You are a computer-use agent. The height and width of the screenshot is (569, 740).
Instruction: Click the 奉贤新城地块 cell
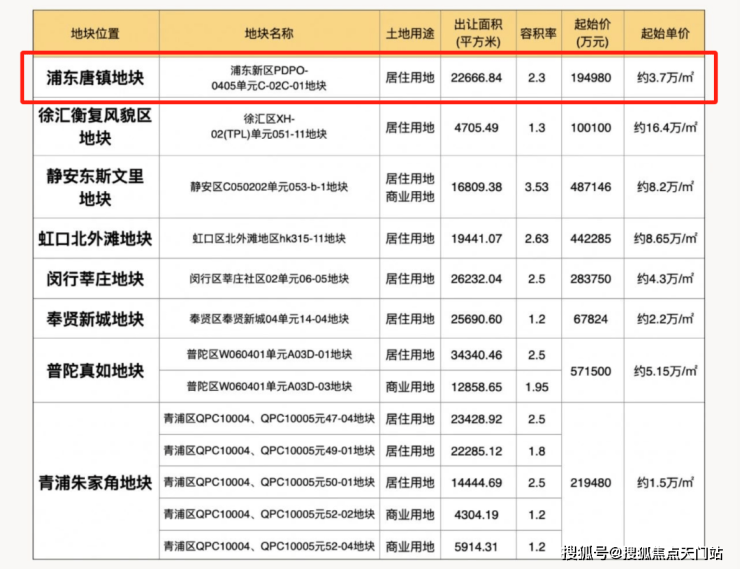95,319
